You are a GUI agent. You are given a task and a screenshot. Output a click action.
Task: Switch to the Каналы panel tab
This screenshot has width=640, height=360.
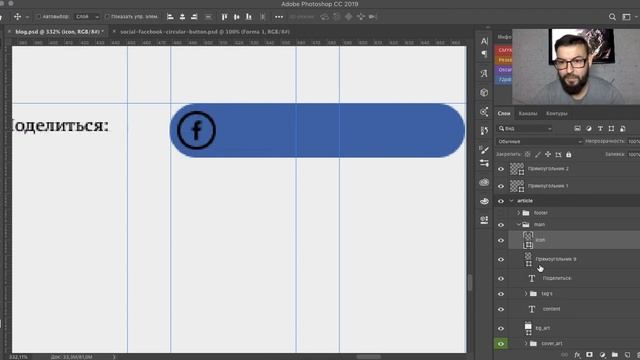click(x=528, y=113)
